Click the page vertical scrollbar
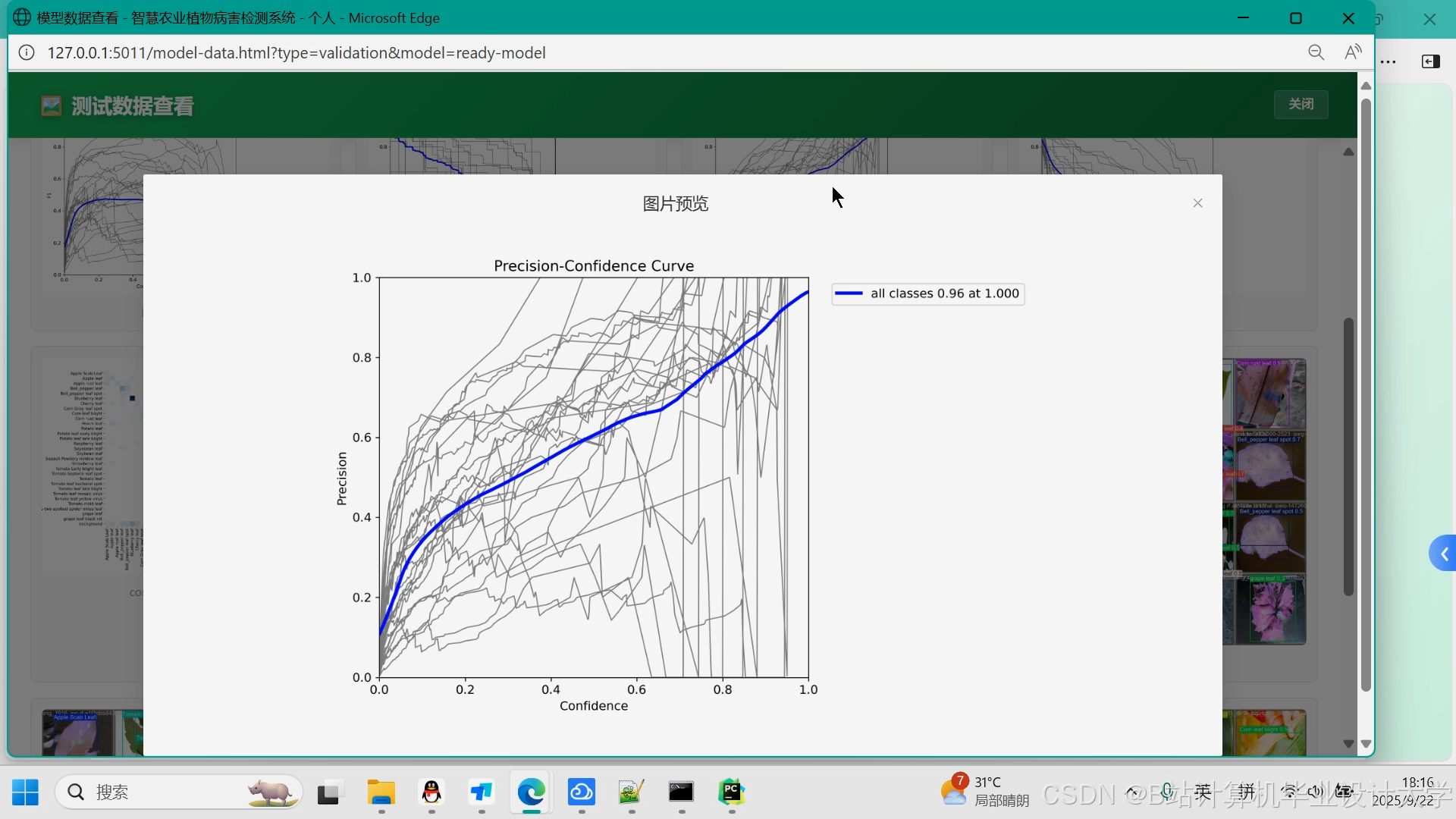The height and width of the screenshot is (819, 1456). point(1366,394)
